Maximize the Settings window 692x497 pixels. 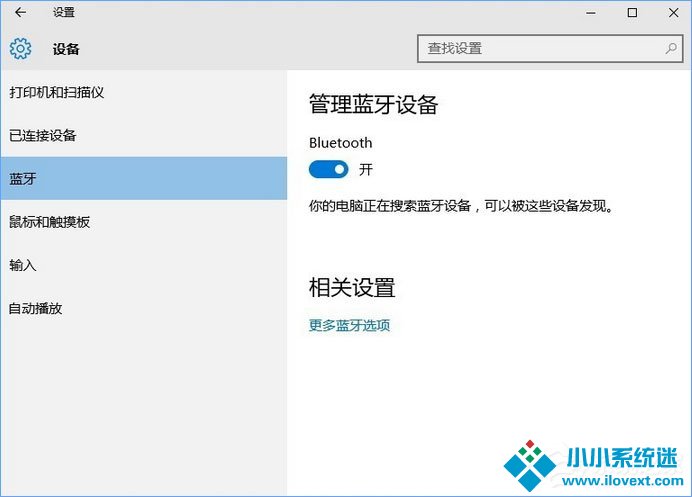tap(632, 13)
